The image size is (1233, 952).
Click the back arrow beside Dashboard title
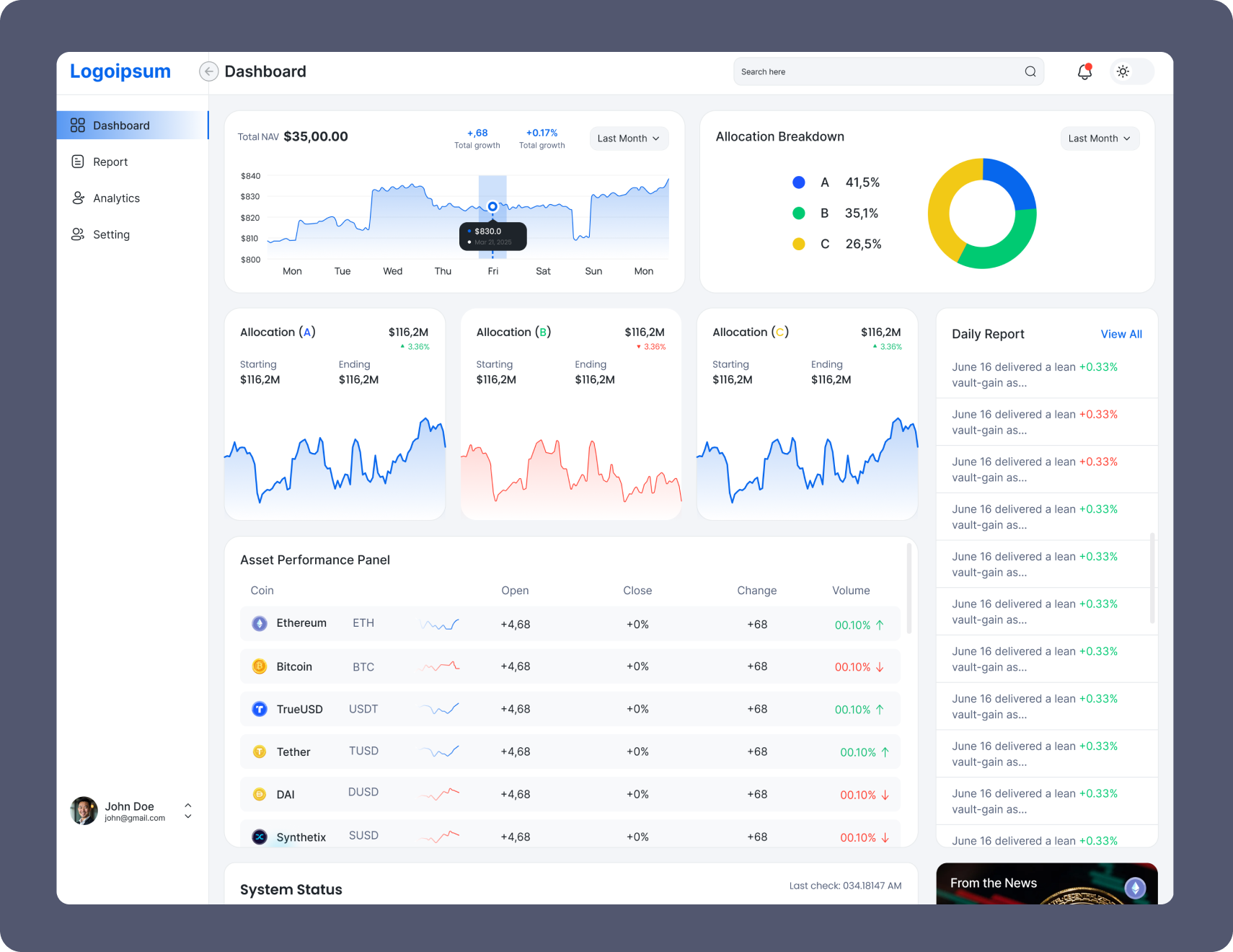(x=208, y=71)
